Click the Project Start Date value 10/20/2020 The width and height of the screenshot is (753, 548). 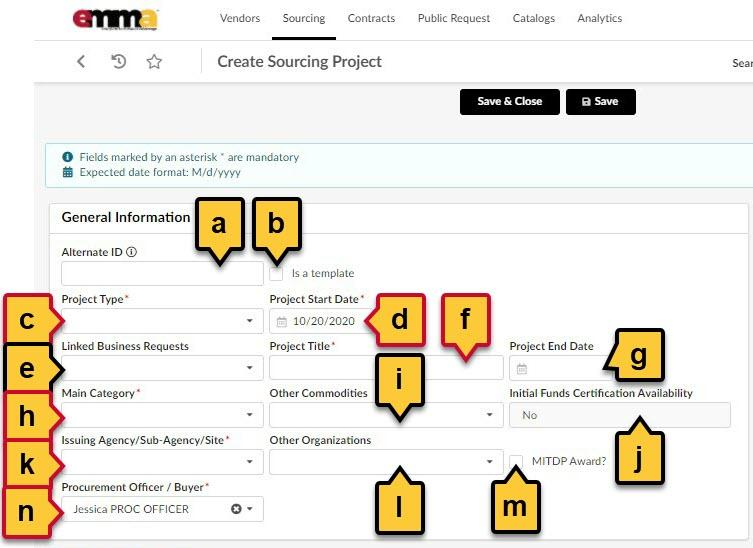(324, 321)
